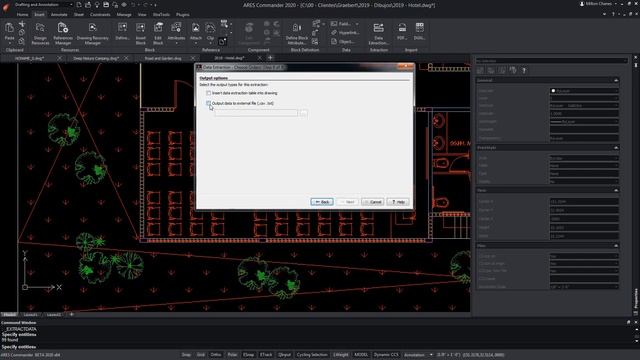Open the Drafting and Annotation workspace dropdown
Viewport: 640px width, 360px height.
tap(42, 5)
